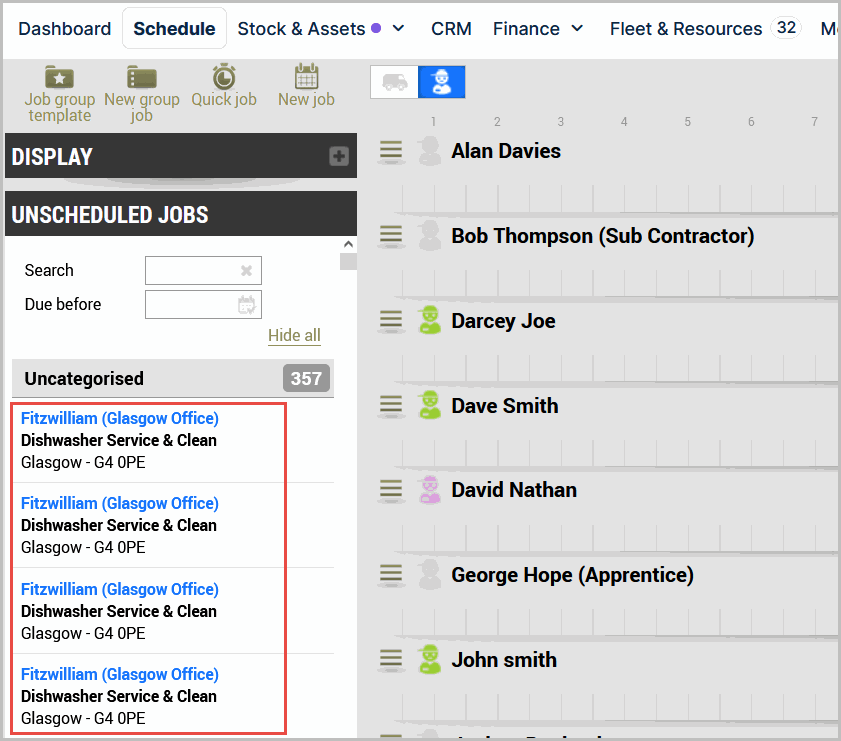Click the Bob Thompson drag handle
The width and height of the screenshot is (841, 741).
tap(391, 235)
